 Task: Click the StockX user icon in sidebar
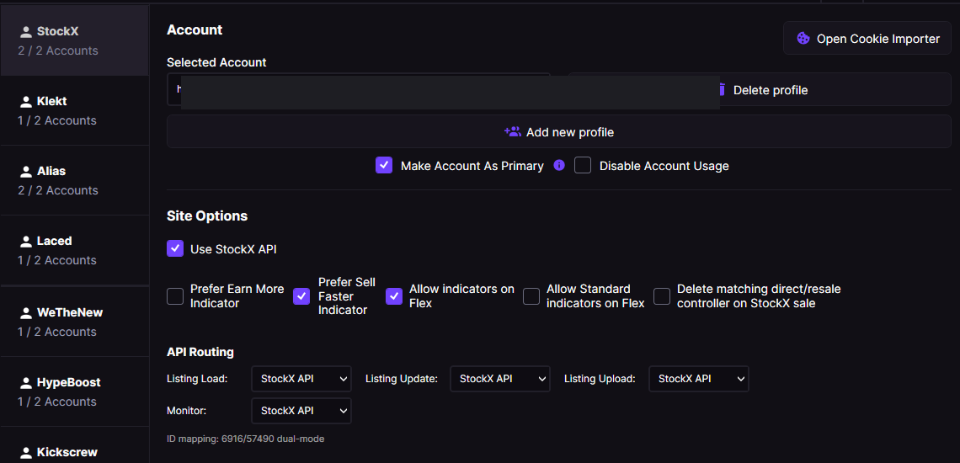tap(26, 31)
